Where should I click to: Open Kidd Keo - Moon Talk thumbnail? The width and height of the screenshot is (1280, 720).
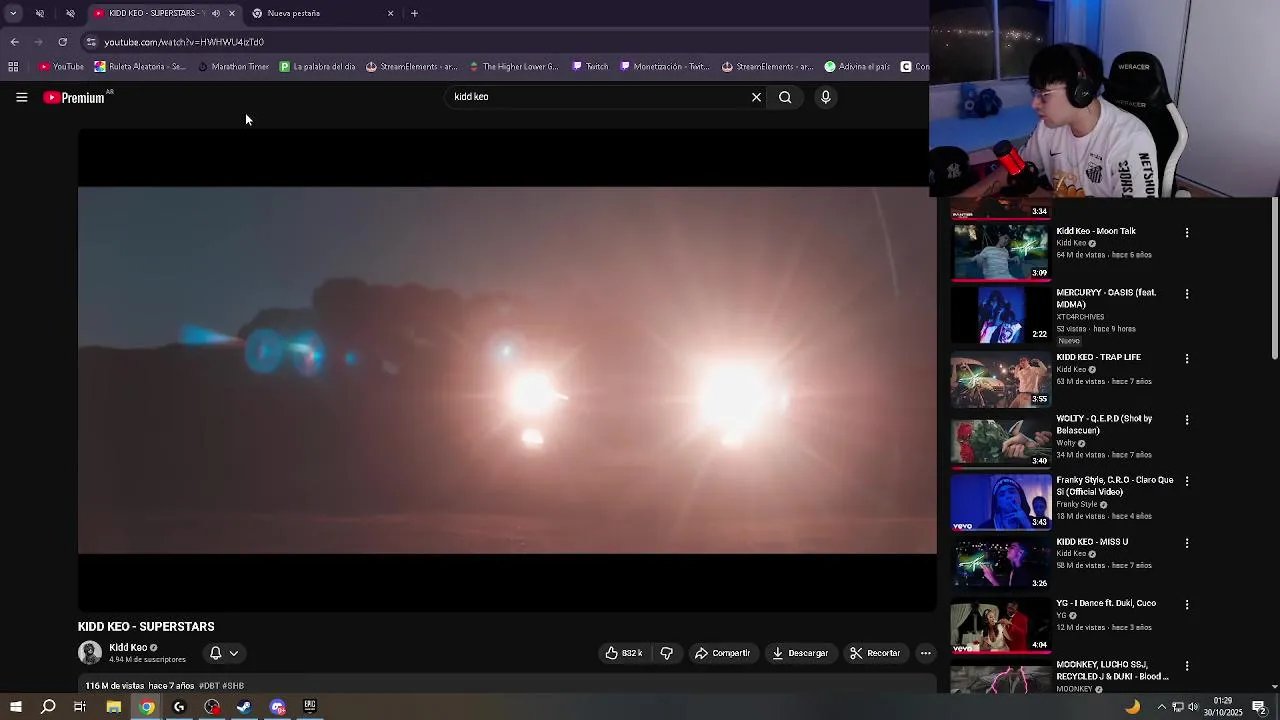1000,252
